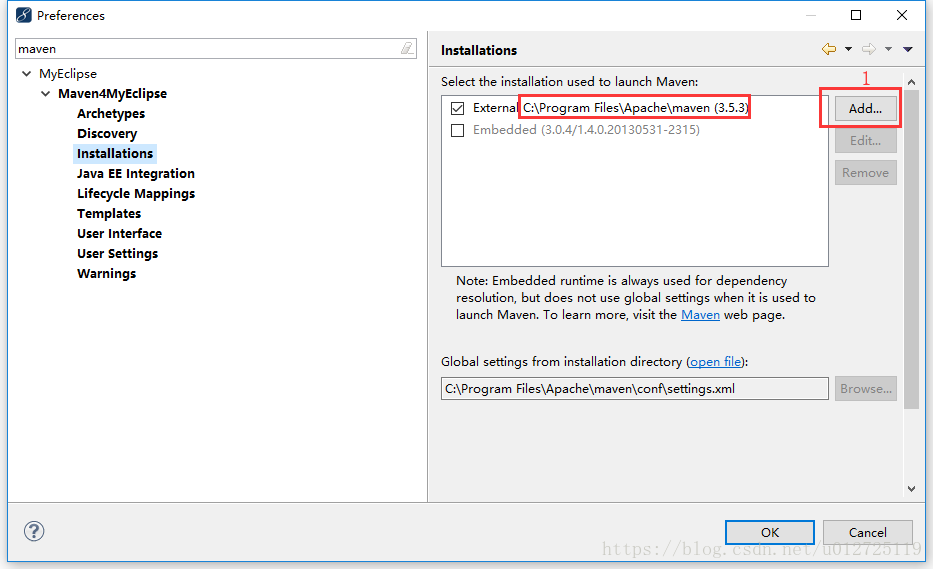Open Lifecycle Mappings preferences
Screen dimensions: 933x569
coord(136,193)
